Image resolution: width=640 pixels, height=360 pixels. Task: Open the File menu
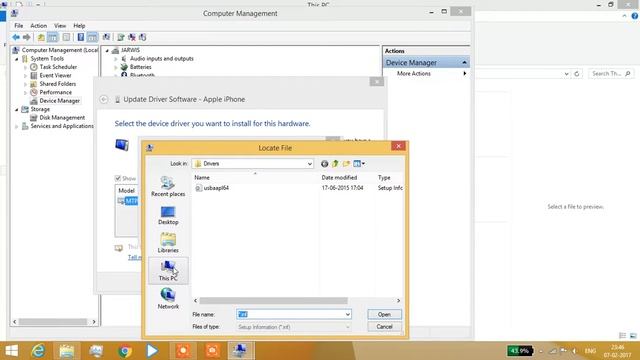coord(19,26)
